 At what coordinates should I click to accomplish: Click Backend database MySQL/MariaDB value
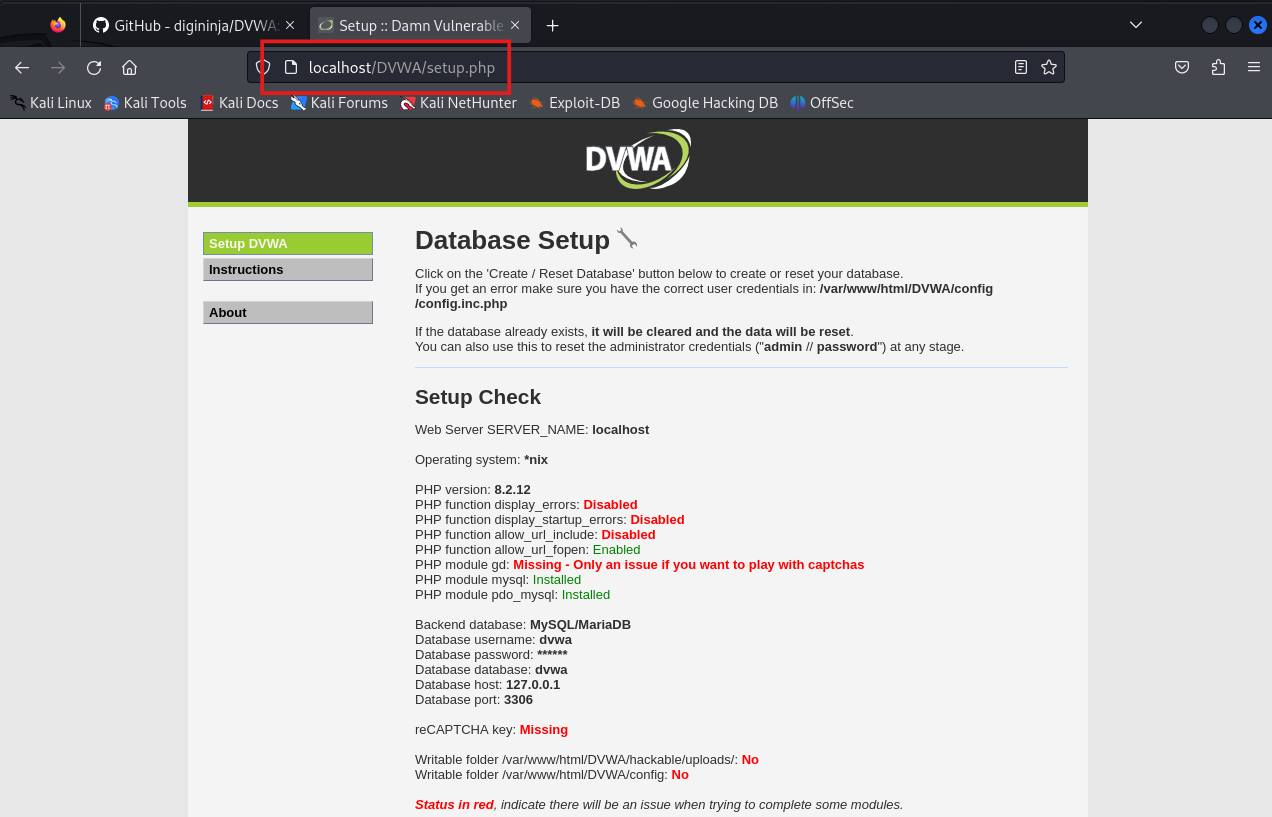[580, 625]
